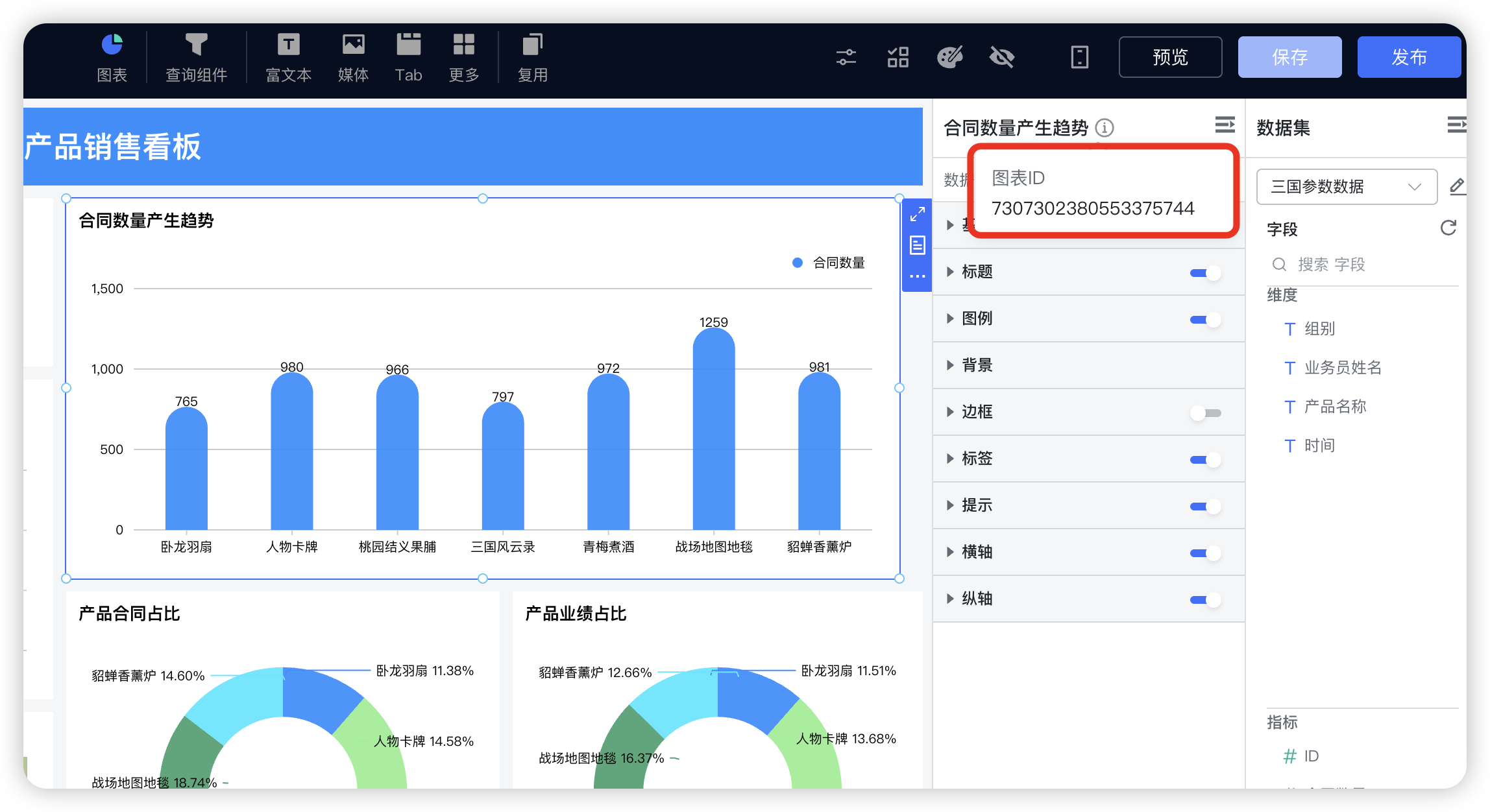Insert a media element (媒体)
Viewport: 1490px width, 812px height.
point(352,56)
